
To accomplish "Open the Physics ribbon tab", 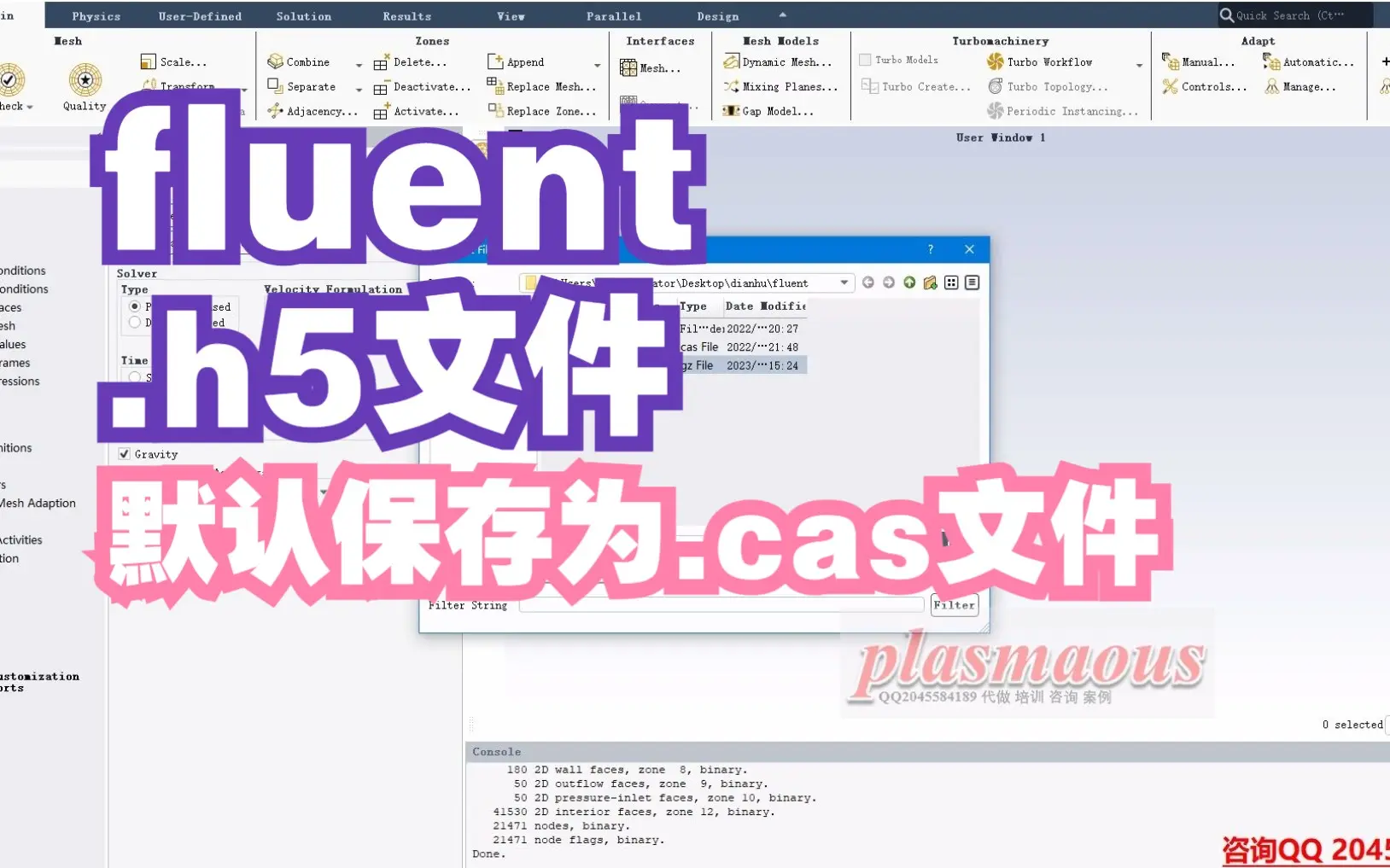I will tap(96, 16).
